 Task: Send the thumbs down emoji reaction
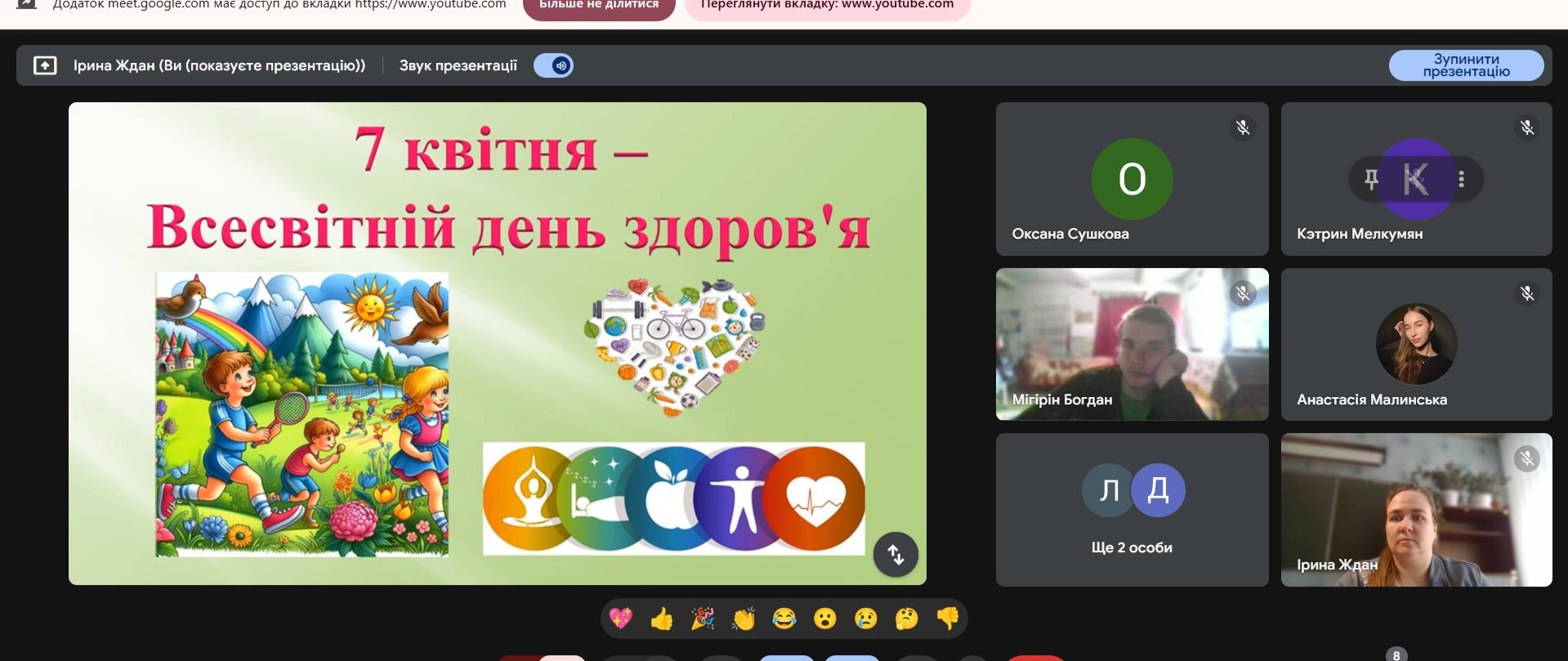[x=947, y=619]
